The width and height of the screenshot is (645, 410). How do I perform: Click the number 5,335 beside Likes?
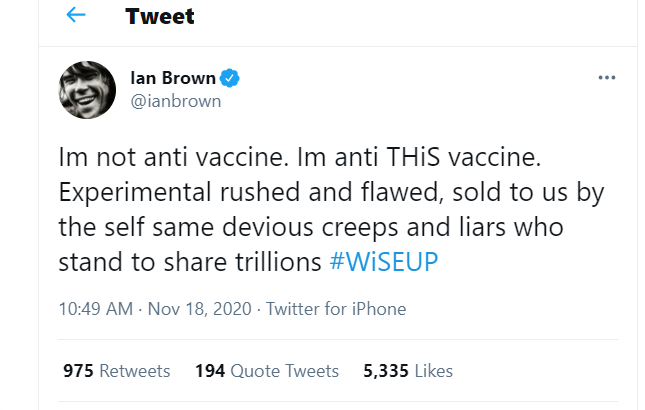coord(385,371)
